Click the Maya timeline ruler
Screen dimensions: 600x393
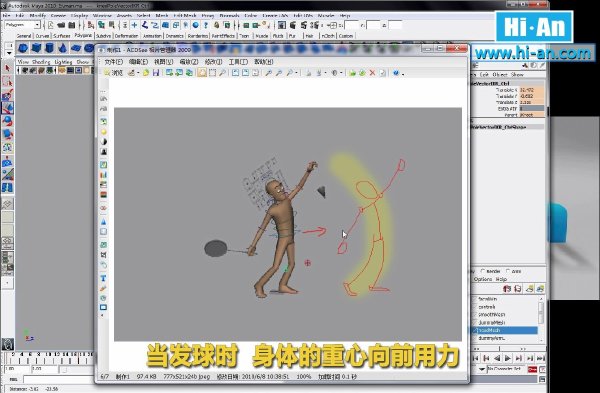pyautogui.click(x=48, y=358)
